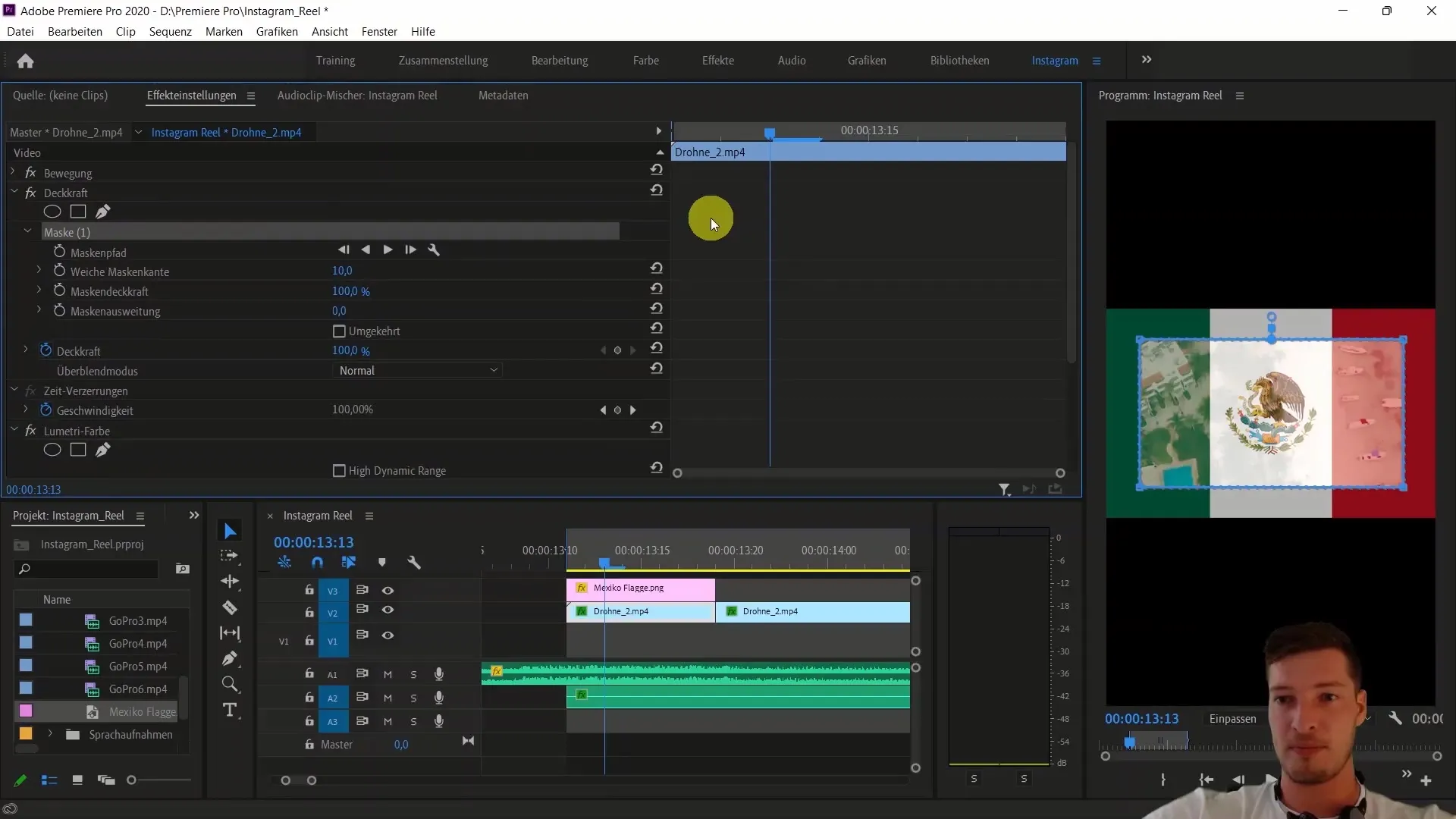Toggle Maskenpfad animation stopwatch

coord(59,251)
